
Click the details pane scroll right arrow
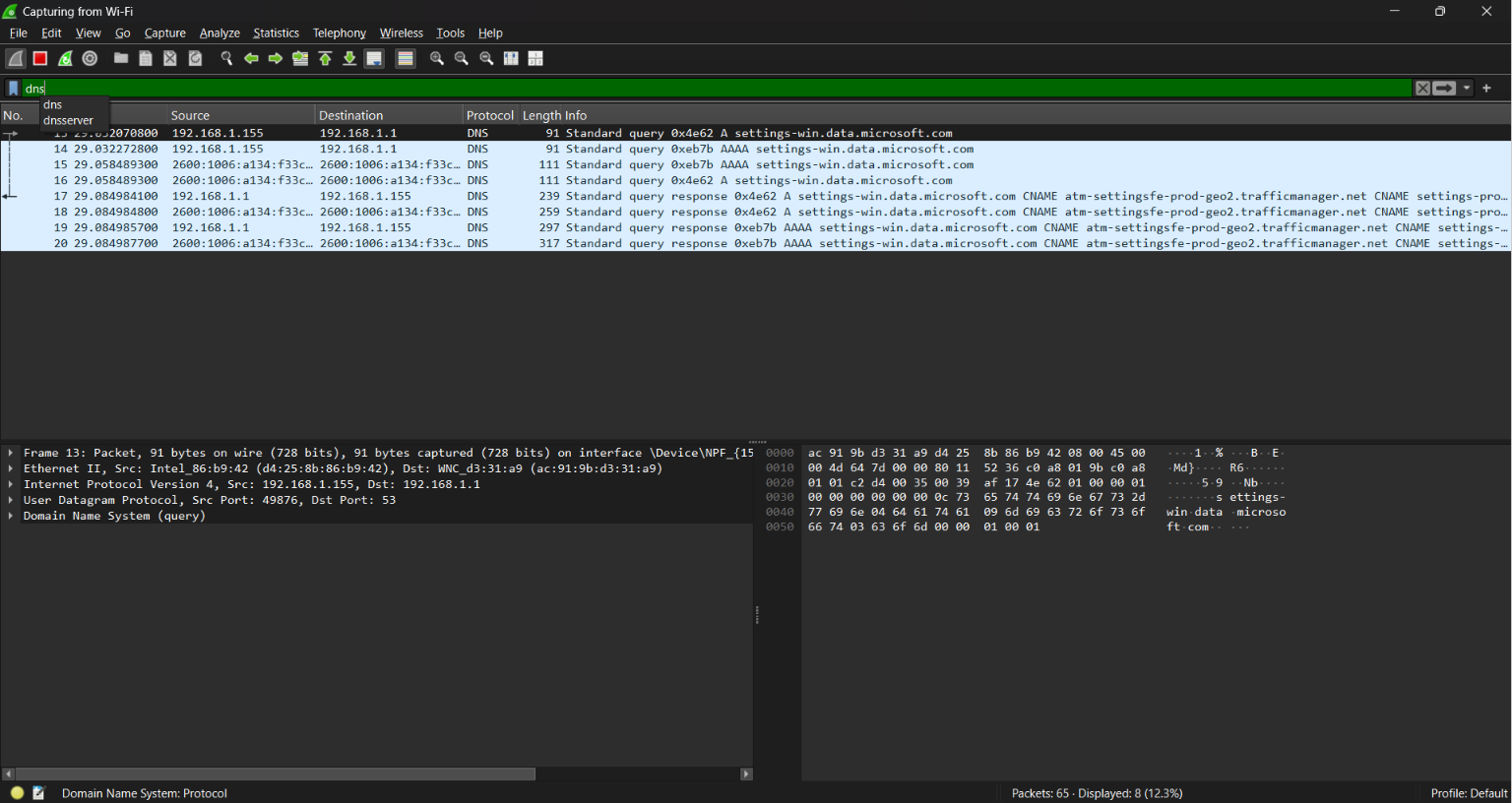pos(746,774)
